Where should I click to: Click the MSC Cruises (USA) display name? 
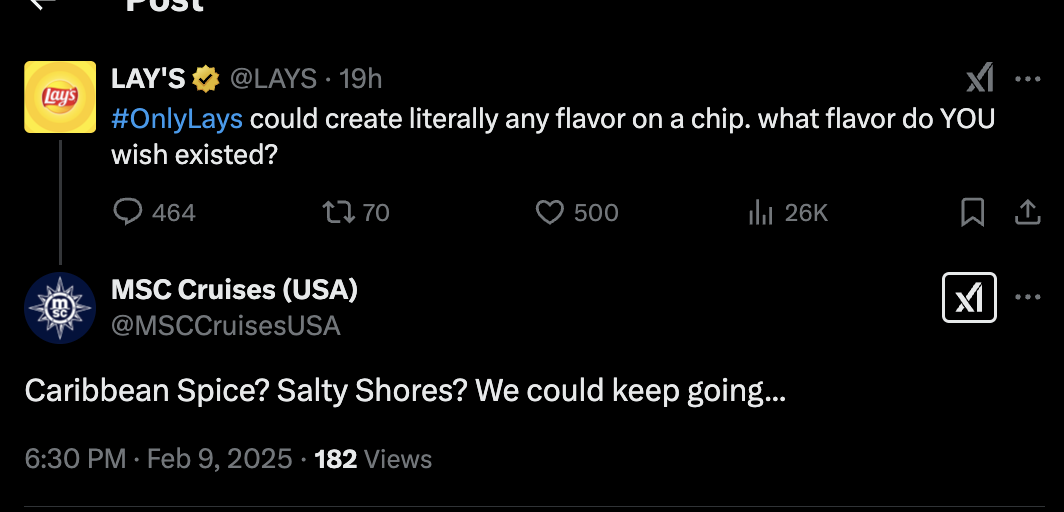(x=234, y=290)
